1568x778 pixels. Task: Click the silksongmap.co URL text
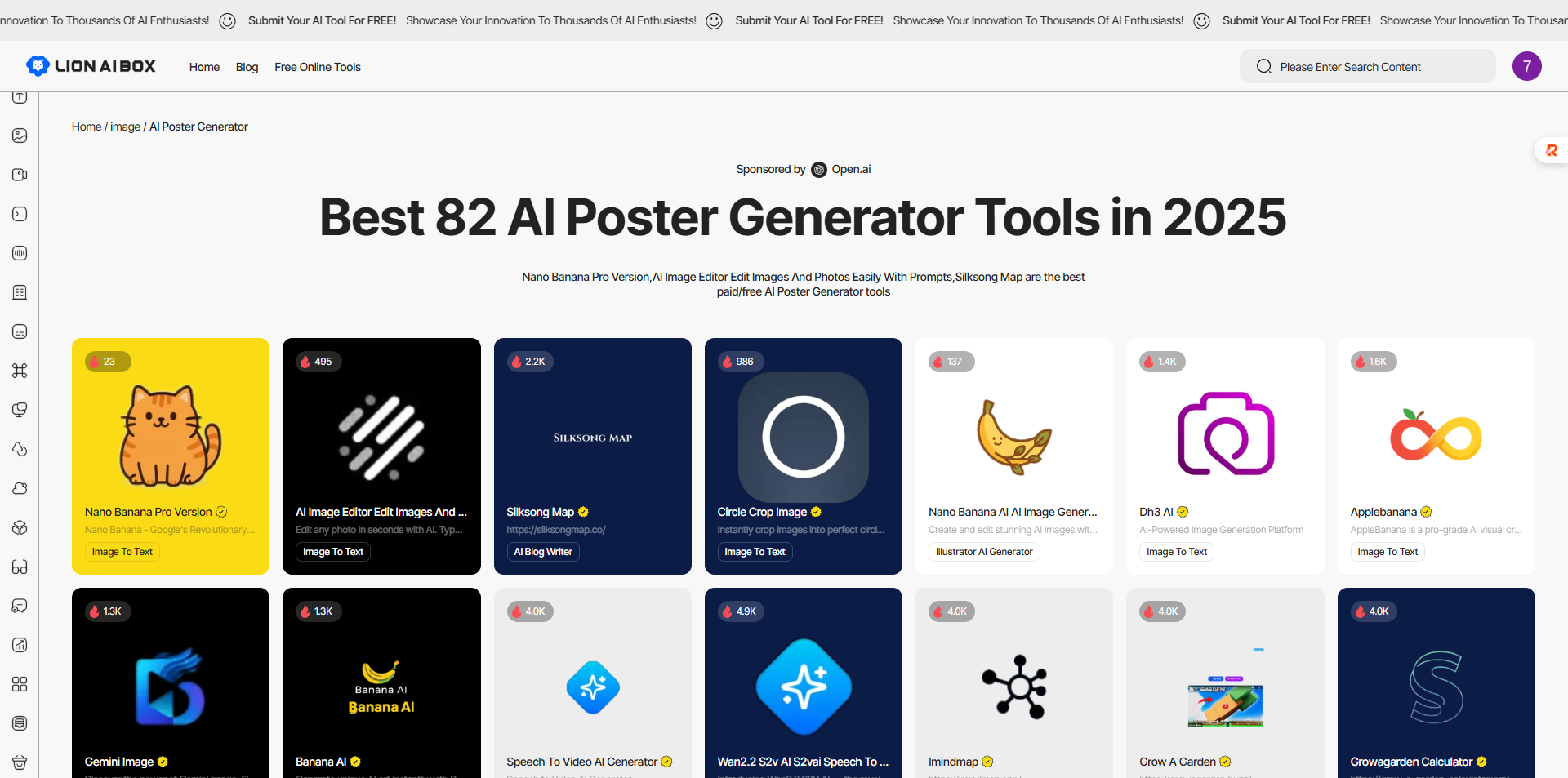click(555, 530)
